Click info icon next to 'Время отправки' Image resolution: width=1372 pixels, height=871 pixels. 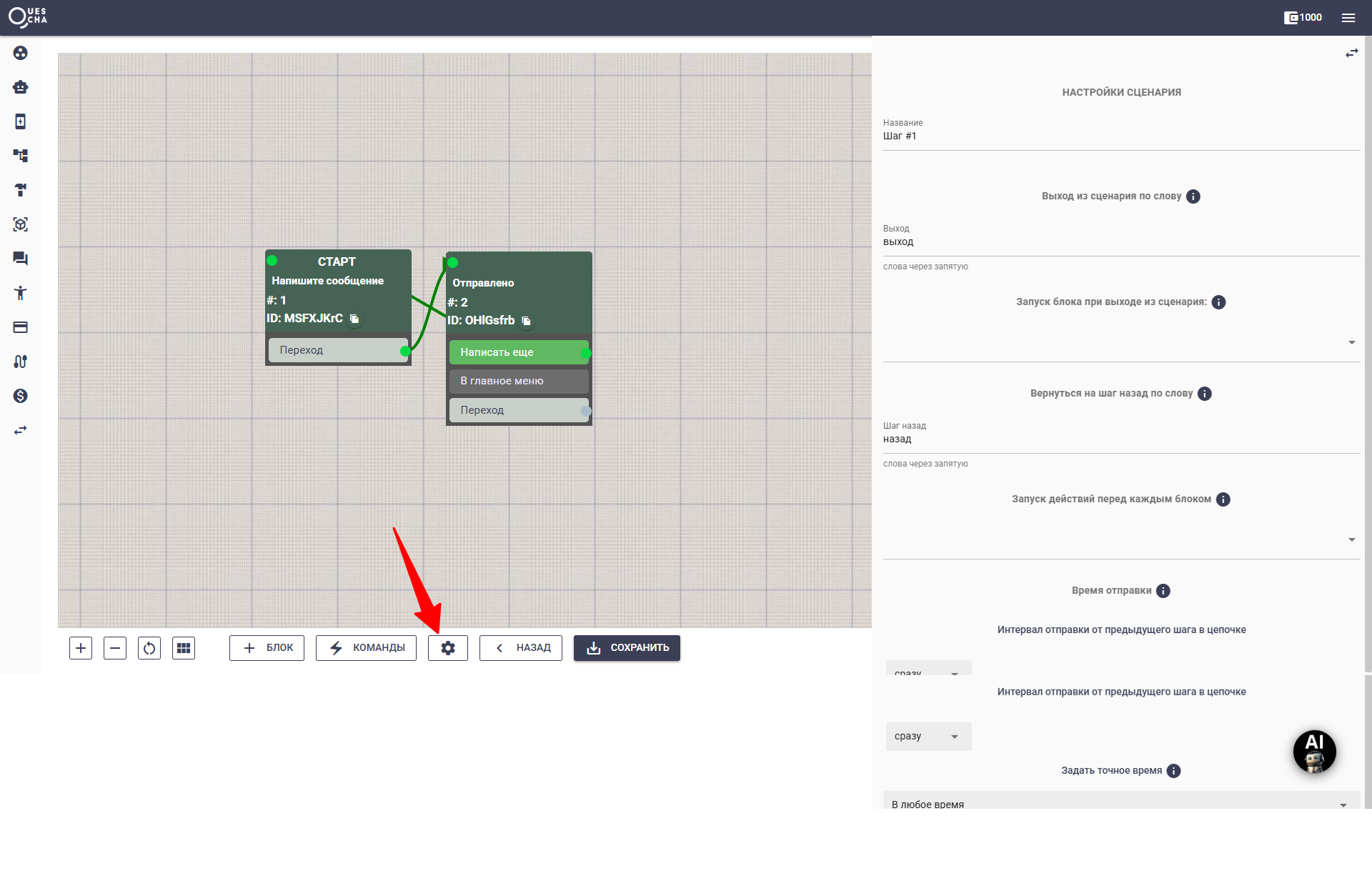tap(1163, 591)
